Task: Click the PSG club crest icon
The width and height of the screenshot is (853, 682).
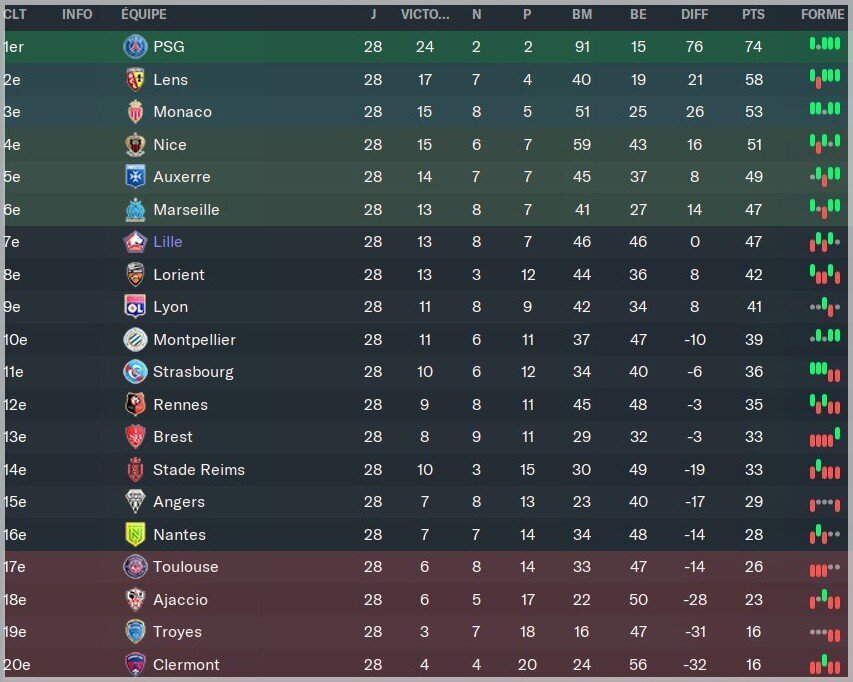Action: [135, 47]
